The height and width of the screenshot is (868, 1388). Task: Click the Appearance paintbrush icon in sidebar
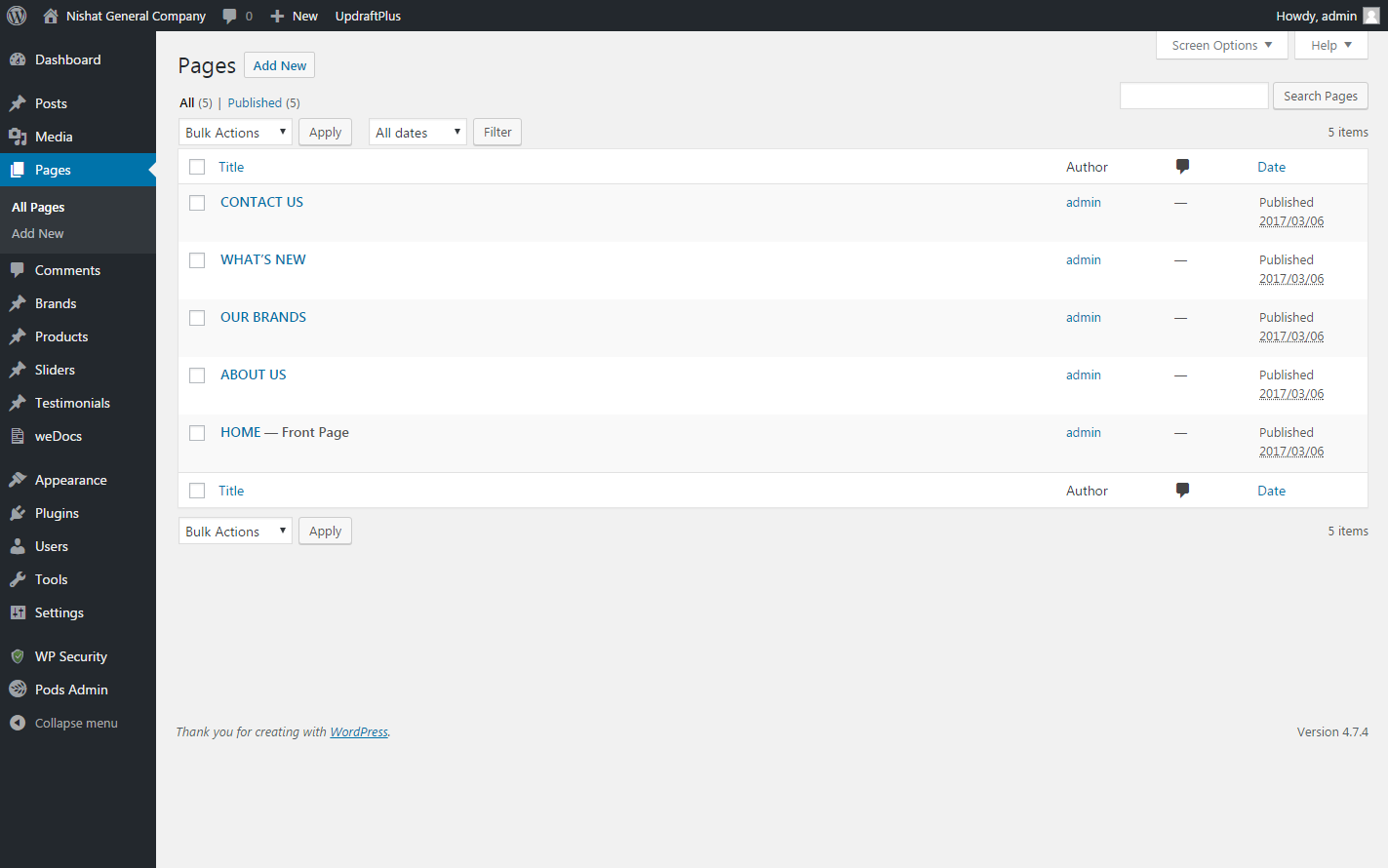point(18,480)
